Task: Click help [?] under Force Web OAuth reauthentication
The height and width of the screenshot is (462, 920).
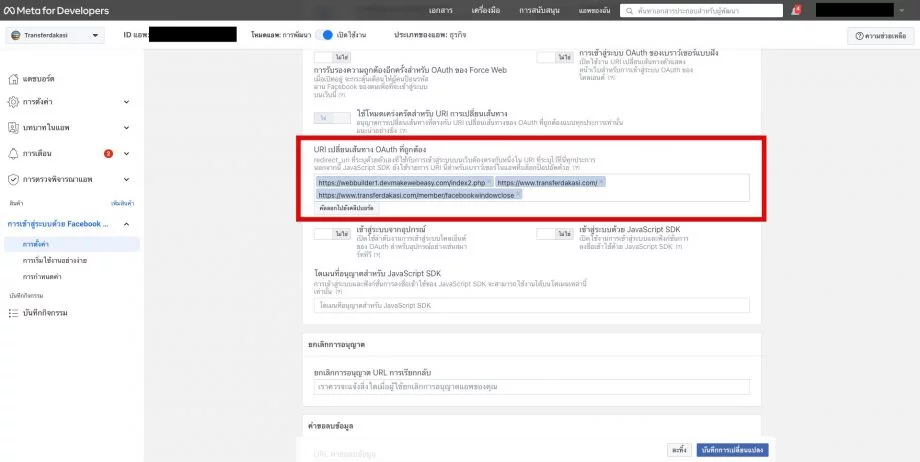Action: point(341,95)
